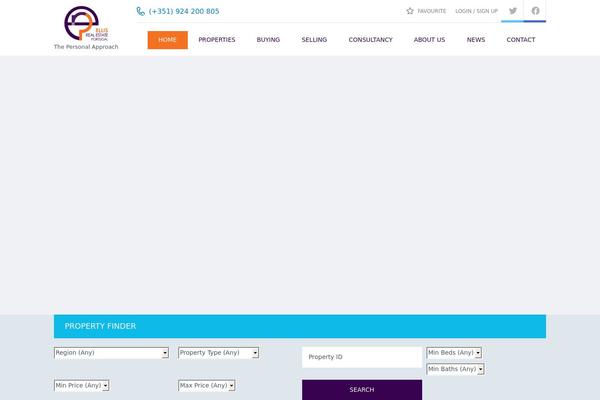
Task: Open the Facebook page icon
Action: coord(535,11)
